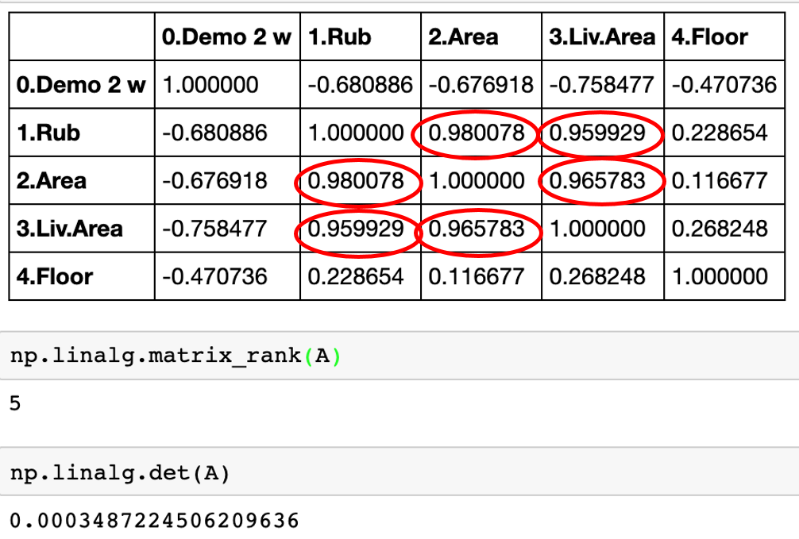Select 1.000000 in the 2.Area row
The height and width of the screenshot is (539, 799).
(476, 180)
